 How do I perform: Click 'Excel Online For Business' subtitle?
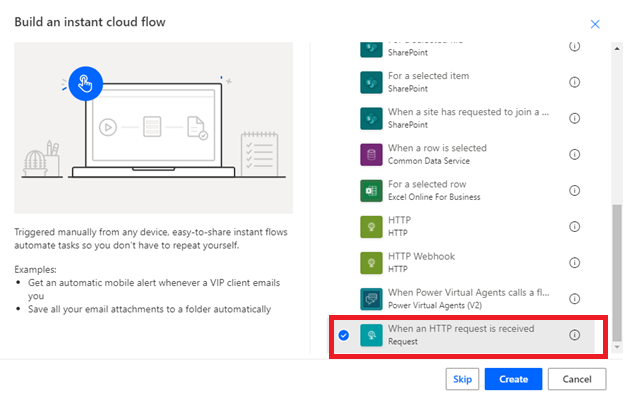point(434,197)
